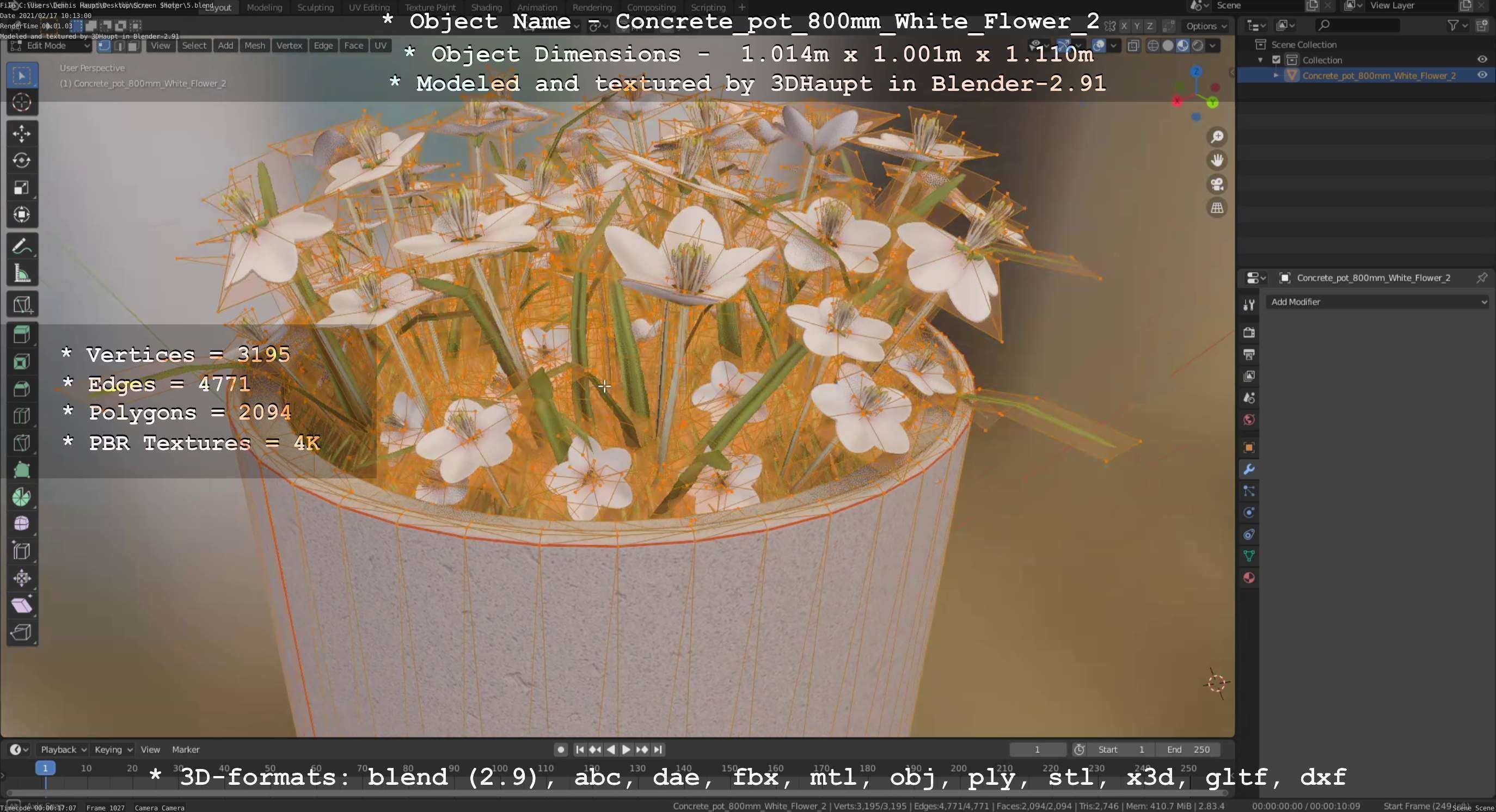Select the Annotate pencil tool
1496x812 pixels.
point(21,247)
